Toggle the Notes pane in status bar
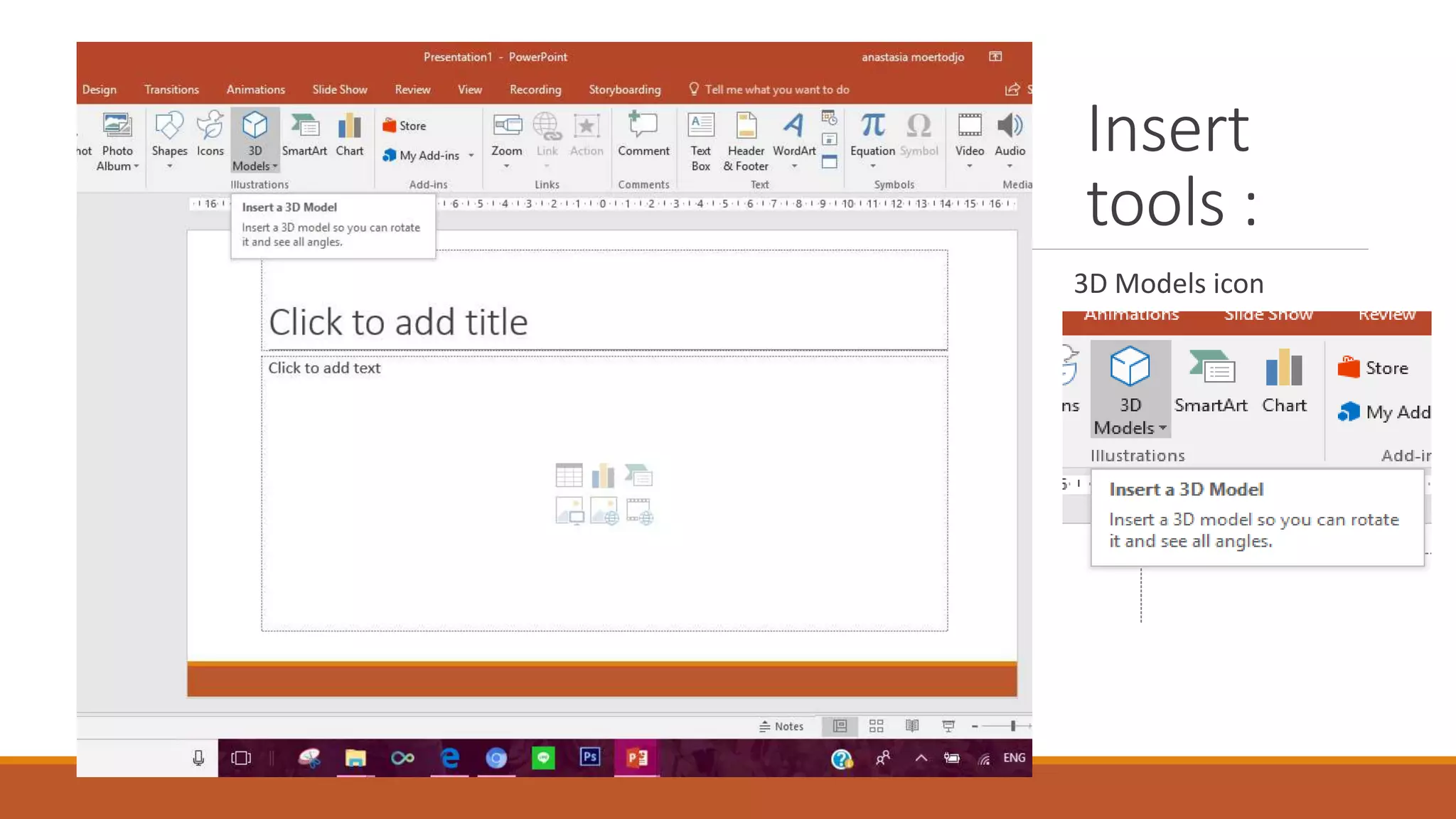The height and width of the screenshot is (819, 1456). [781, 726]
